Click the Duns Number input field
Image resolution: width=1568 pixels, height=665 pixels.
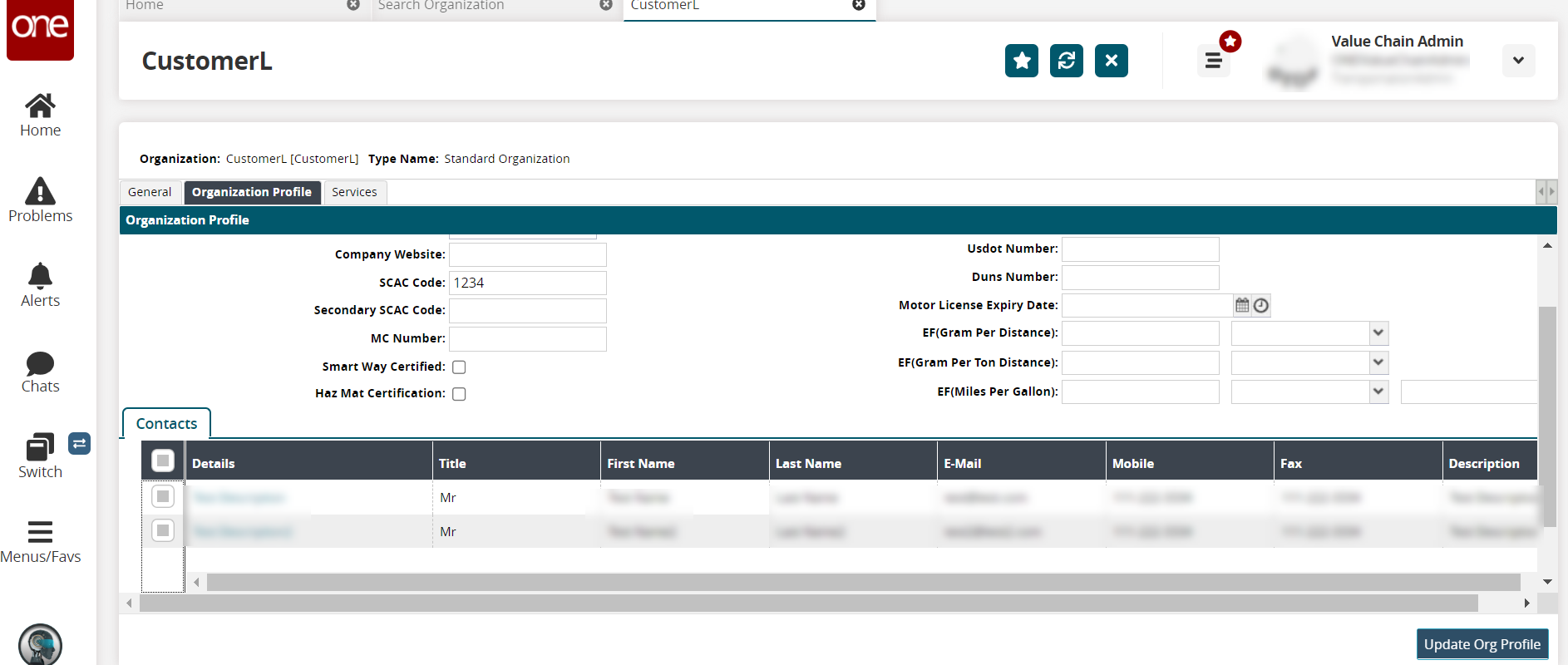1141,278
